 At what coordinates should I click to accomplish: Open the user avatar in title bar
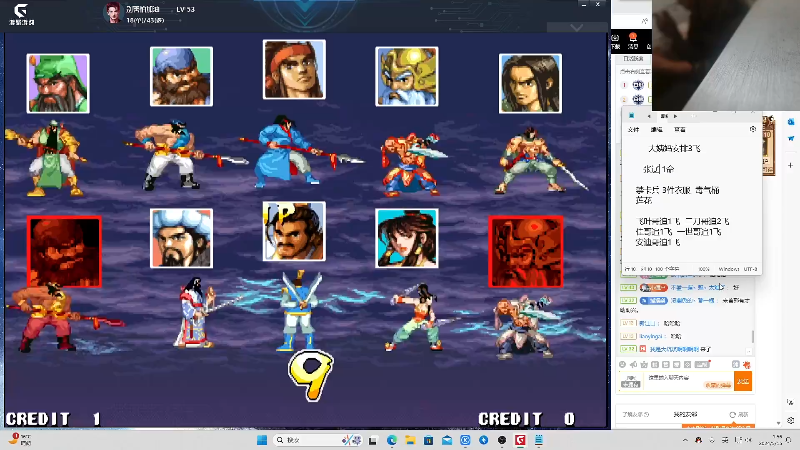(112, 13)
